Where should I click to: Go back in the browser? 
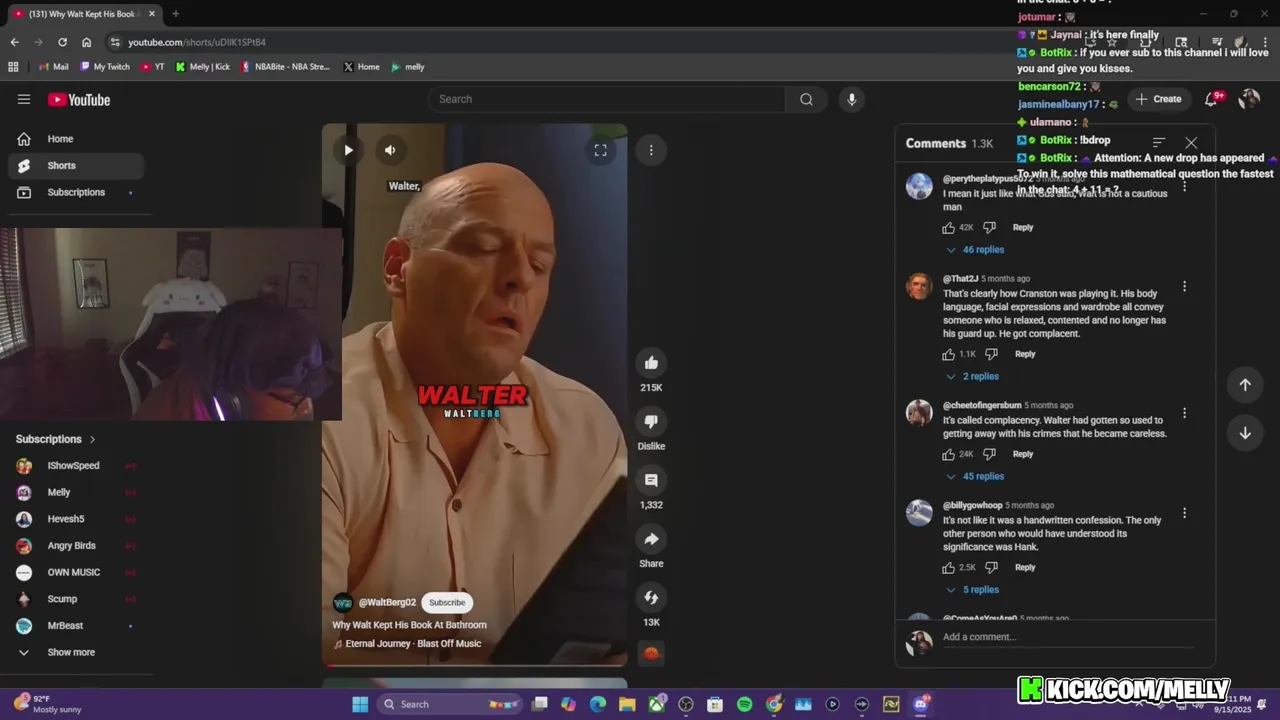tap(14, 42)
